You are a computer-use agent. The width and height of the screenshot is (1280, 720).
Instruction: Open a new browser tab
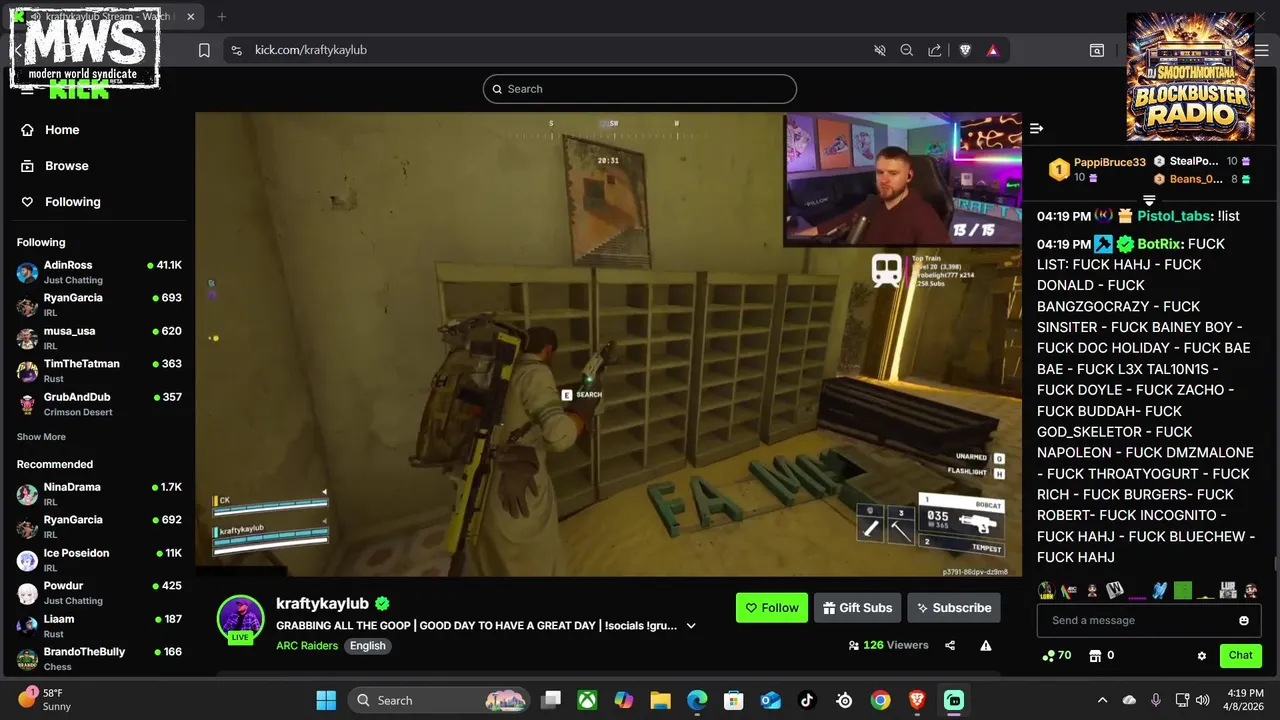pyautogui.click(x=222, y=17)
